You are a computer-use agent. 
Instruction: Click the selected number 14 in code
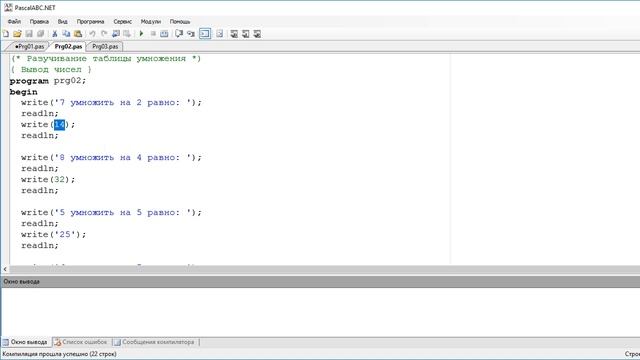60,124
